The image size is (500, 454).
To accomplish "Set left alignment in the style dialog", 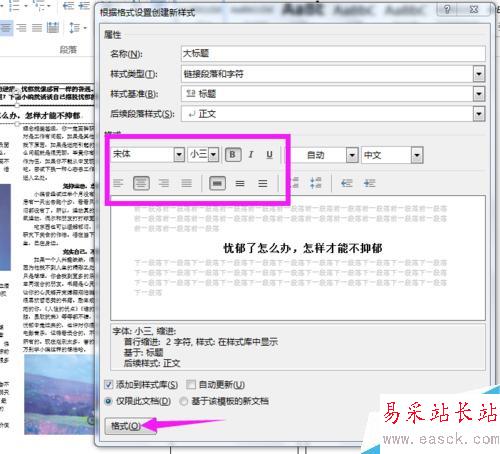I will (x=118, y=183).
